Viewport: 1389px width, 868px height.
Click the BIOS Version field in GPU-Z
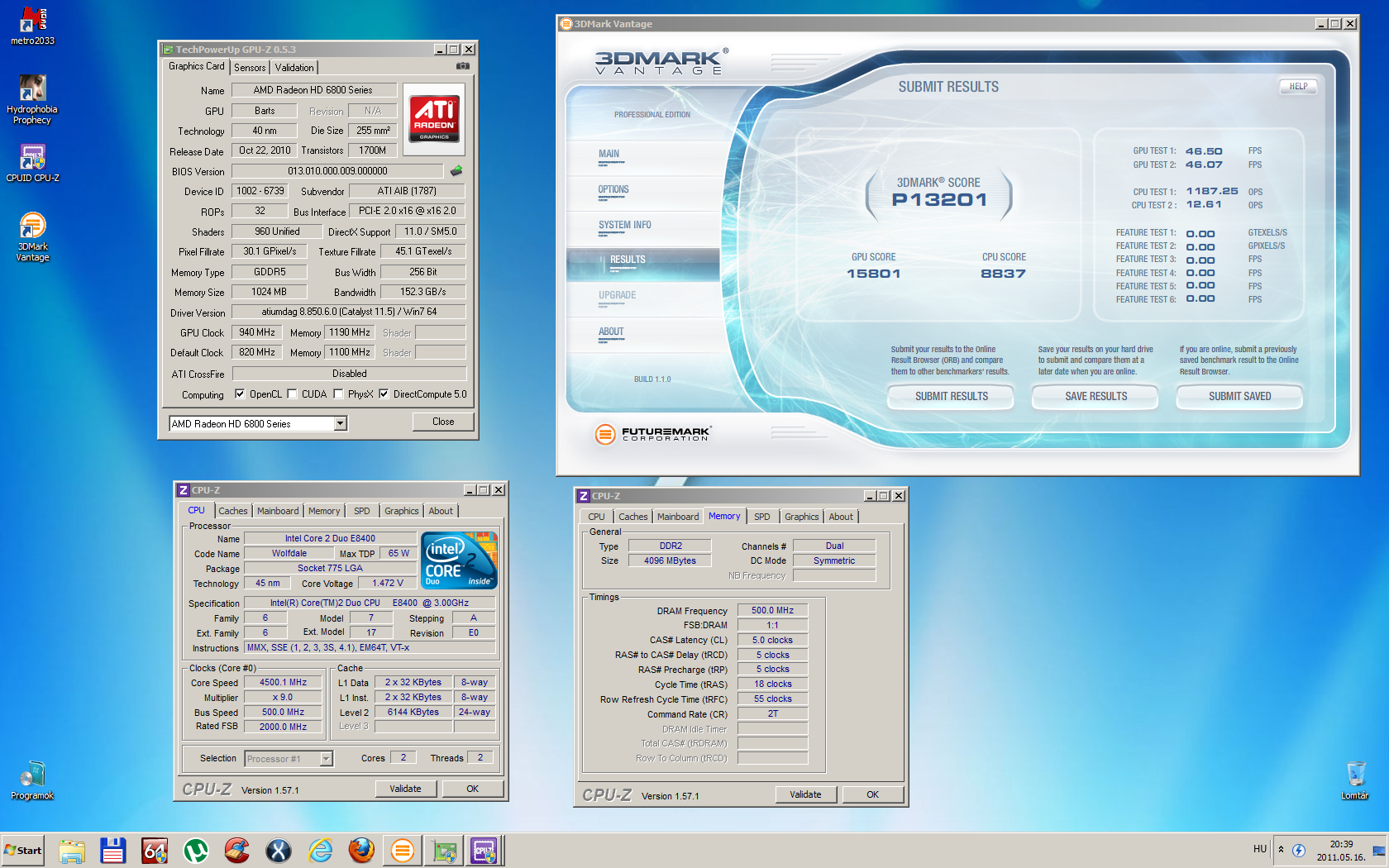coord(337,171)
